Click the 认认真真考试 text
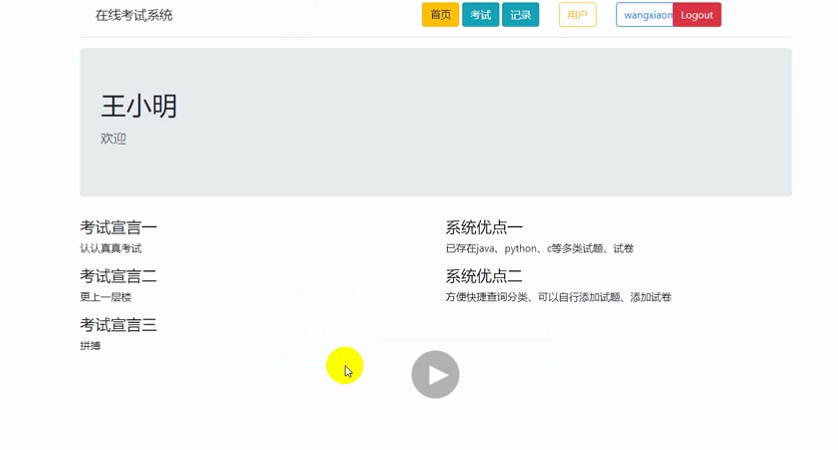The width and height of the screenshot is (838, 450). point(111,248)
